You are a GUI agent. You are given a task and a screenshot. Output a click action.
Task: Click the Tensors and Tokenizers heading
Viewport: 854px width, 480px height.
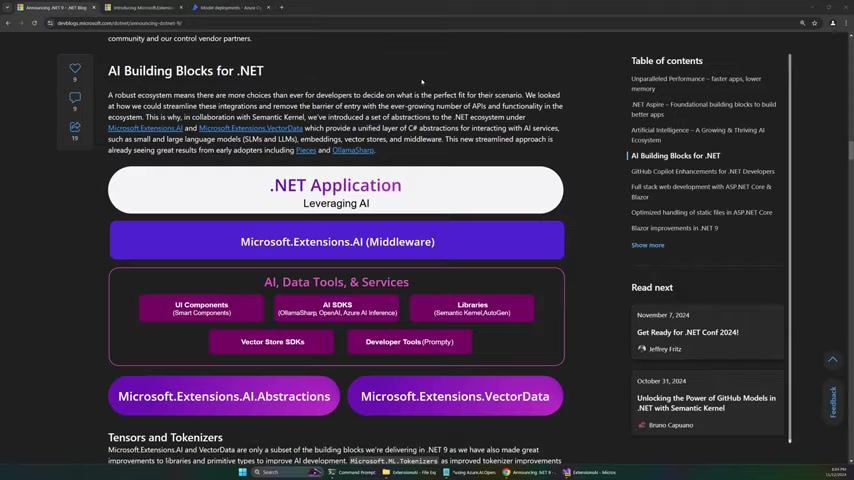[165, 438]
